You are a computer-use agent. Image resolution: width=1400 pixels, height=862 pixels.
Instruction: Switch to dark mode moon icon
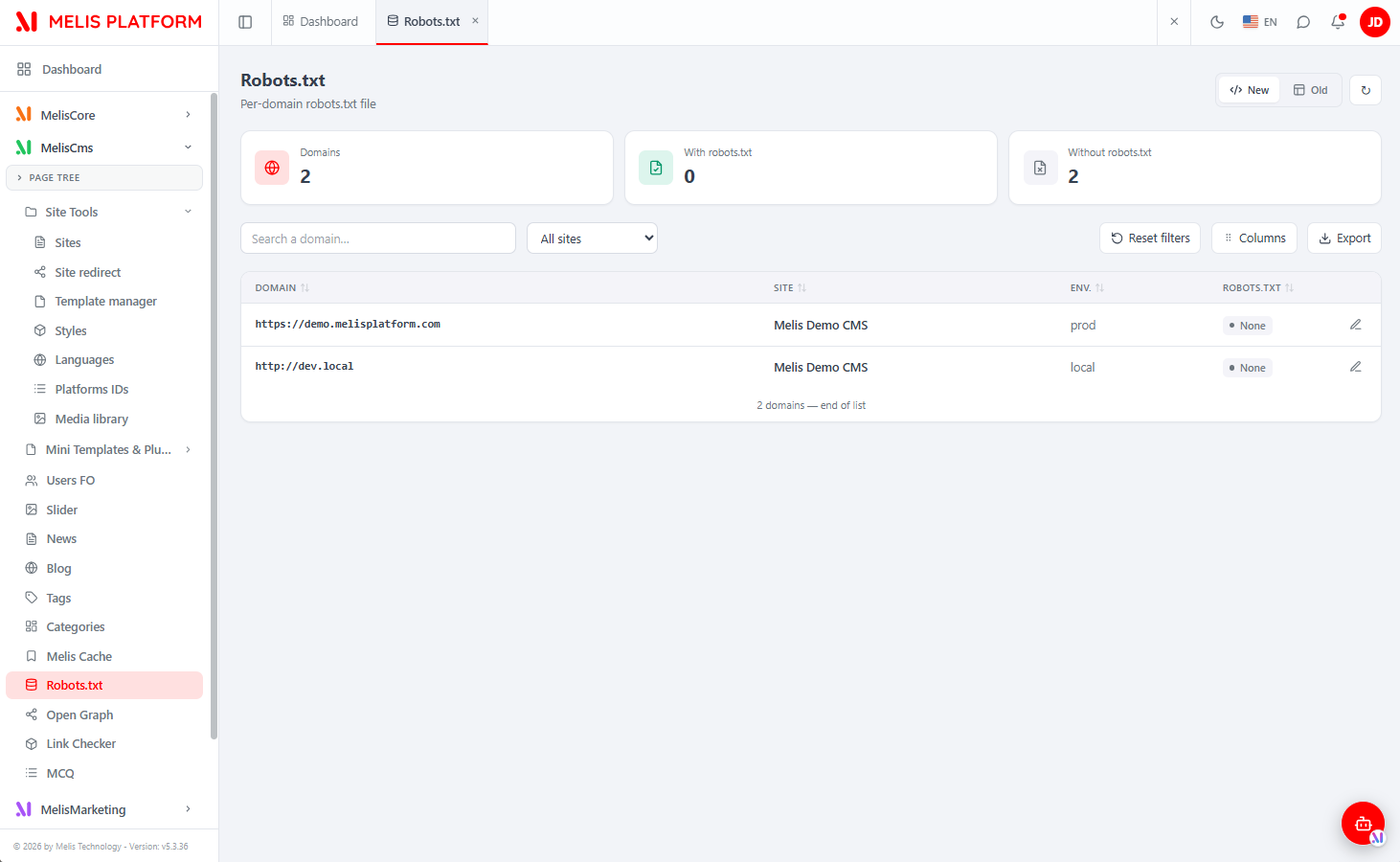[1217, 22]
